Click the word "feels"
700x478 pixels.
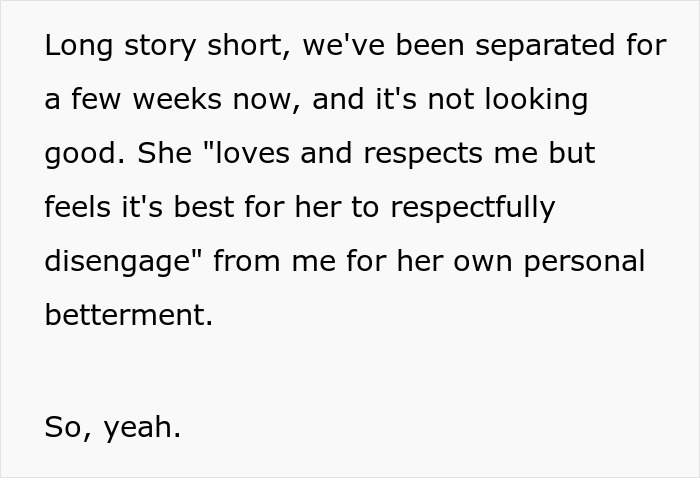pos(75,208)
